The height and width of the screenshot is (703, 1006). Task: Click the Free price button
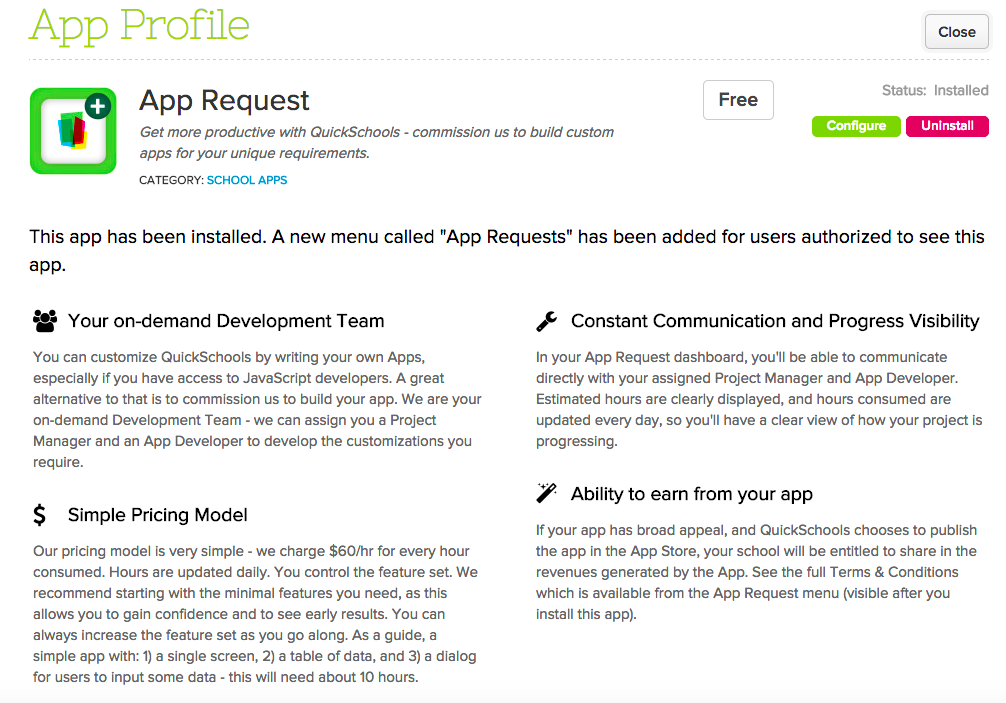coord(738,100)
